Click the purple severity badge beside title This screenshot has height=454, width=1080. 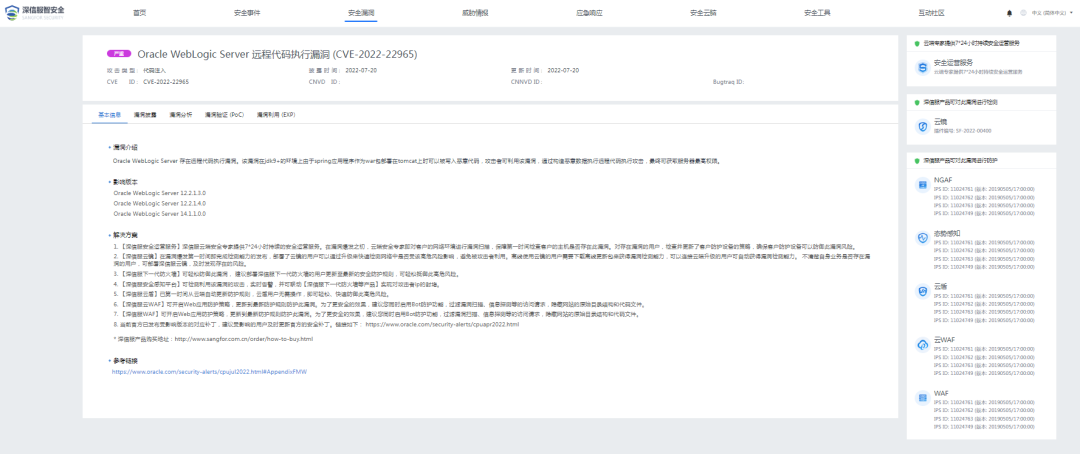[x=119, y=54]
